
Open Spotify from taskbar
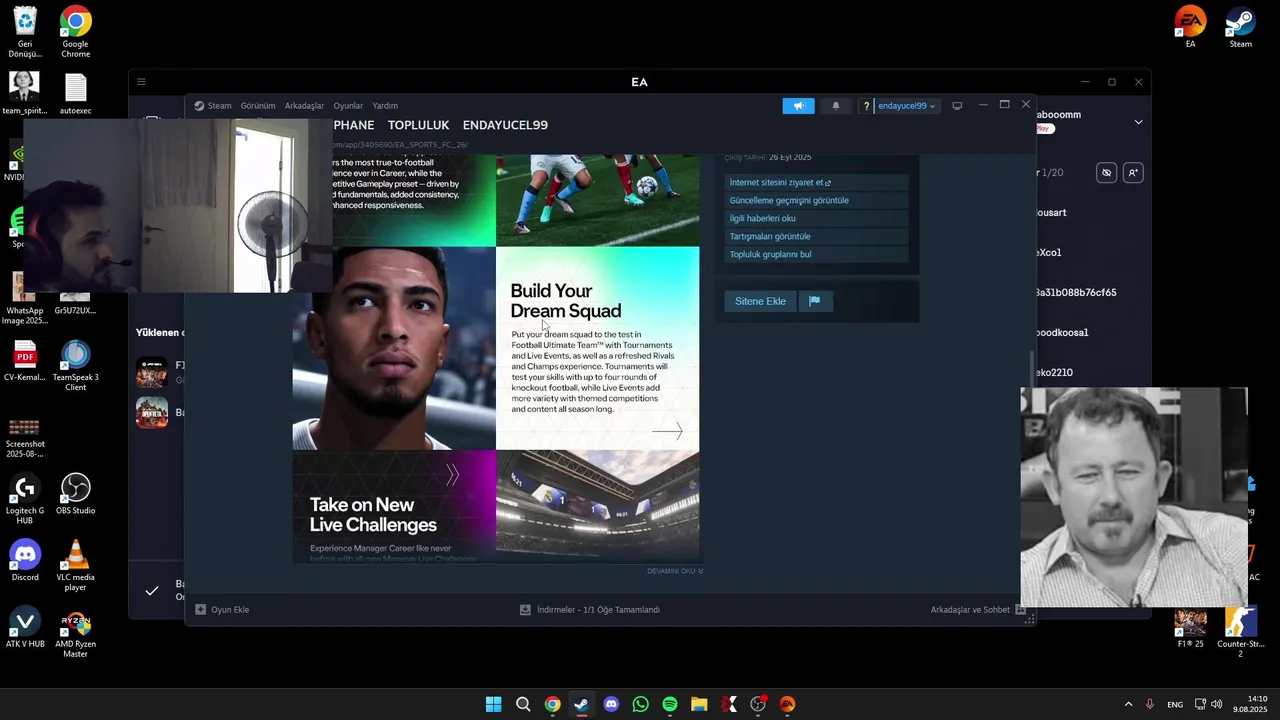(670, 704)
